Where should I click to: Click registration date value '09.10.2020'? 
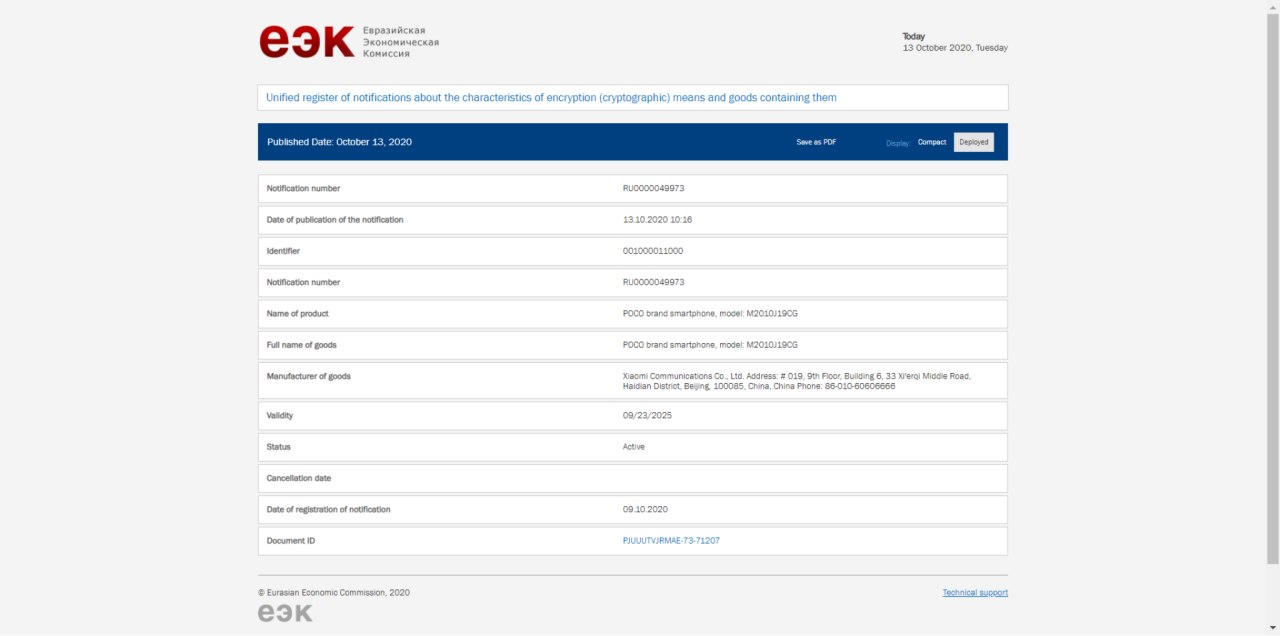point(645,510)
